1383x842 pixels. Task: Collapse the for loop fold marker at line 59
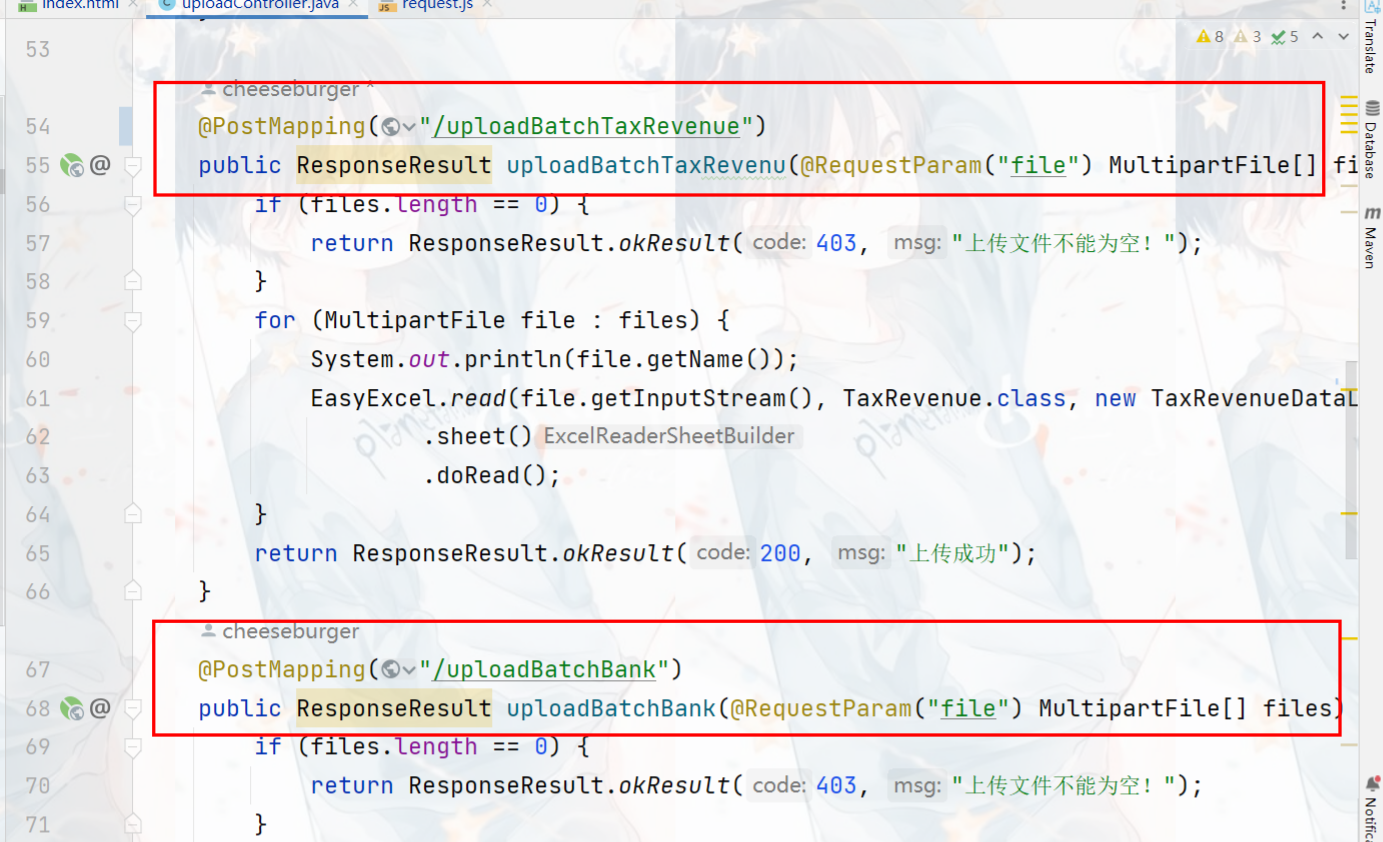133,321
